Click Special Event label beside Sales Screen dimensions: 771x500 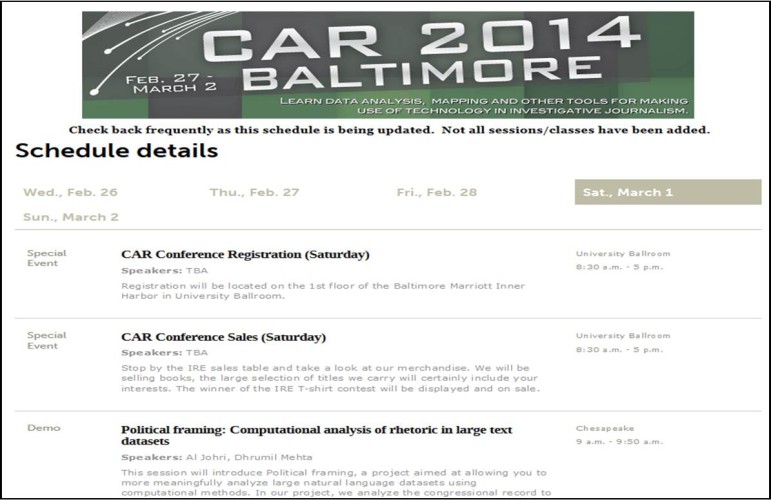[x=47, y=340]
